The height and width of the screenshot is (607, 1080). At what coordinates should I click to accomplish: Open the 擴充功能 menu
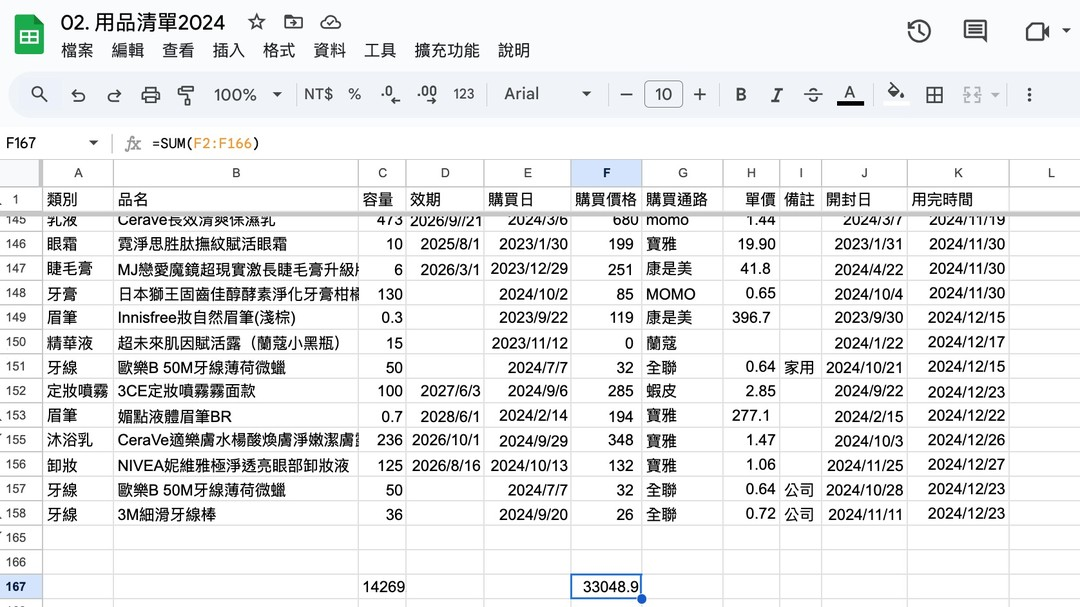446,50
